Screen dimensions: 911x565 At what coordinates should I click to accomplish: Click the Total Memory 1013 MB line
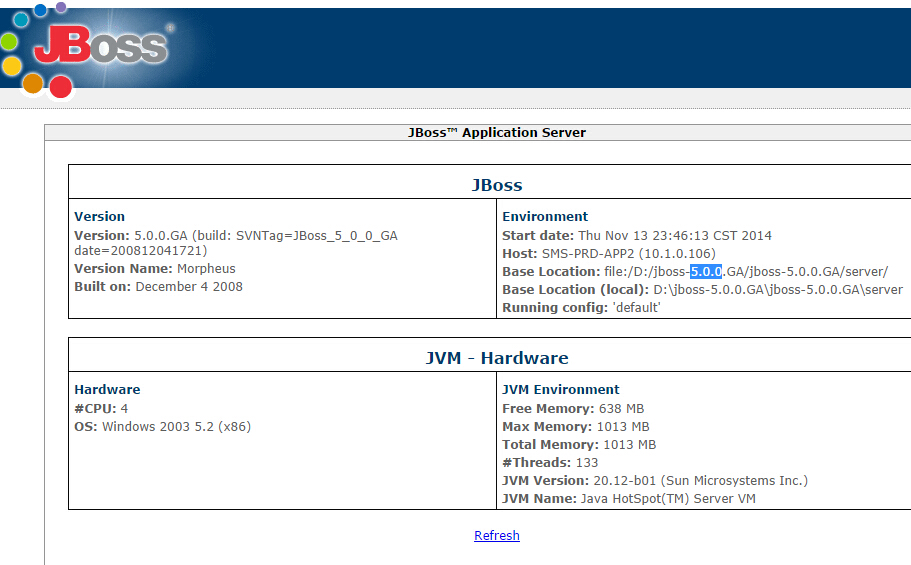click(x=579, y=445)
